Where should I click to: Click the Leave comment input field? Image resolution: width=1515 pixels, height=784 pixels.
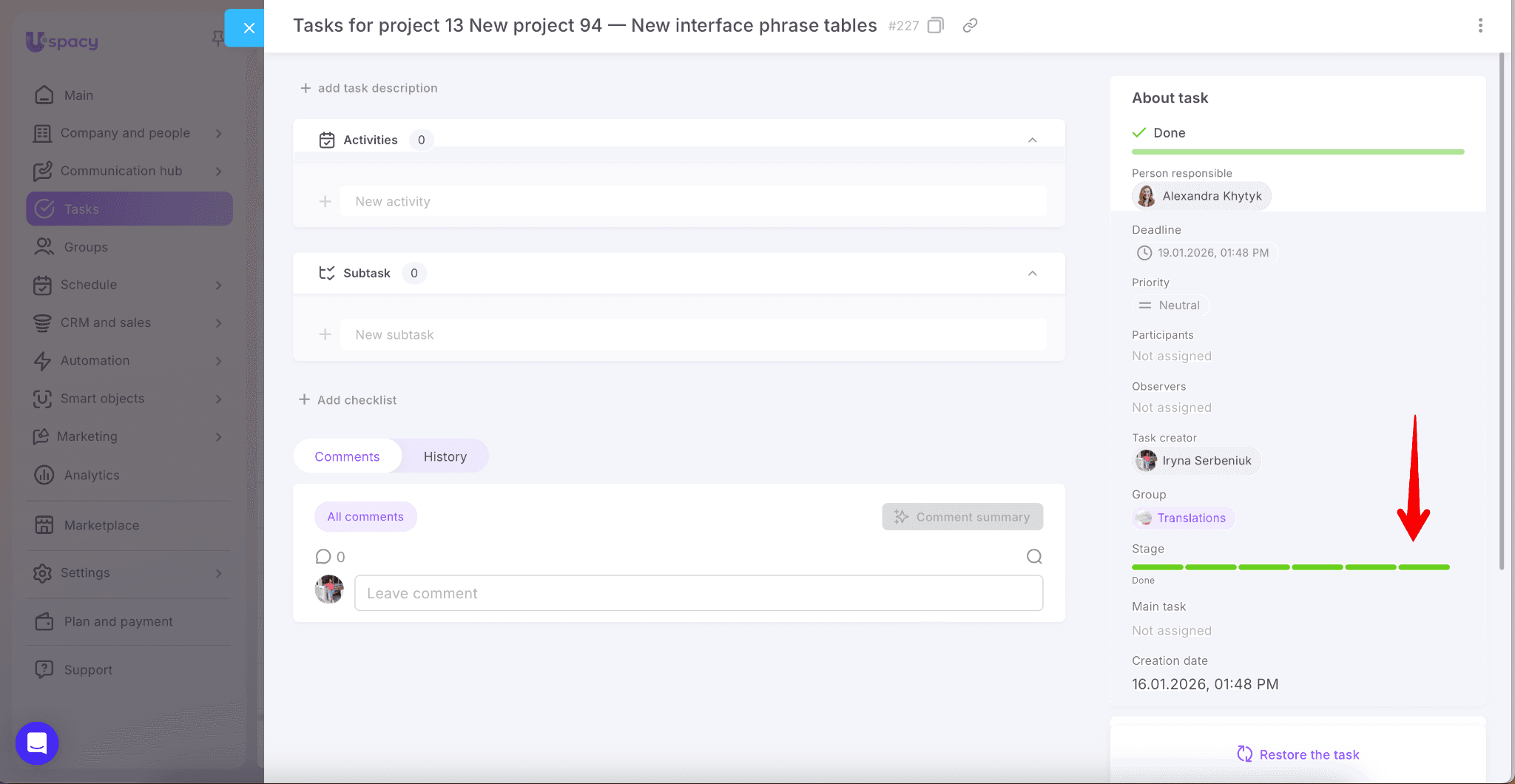click(x=698, y=593)
